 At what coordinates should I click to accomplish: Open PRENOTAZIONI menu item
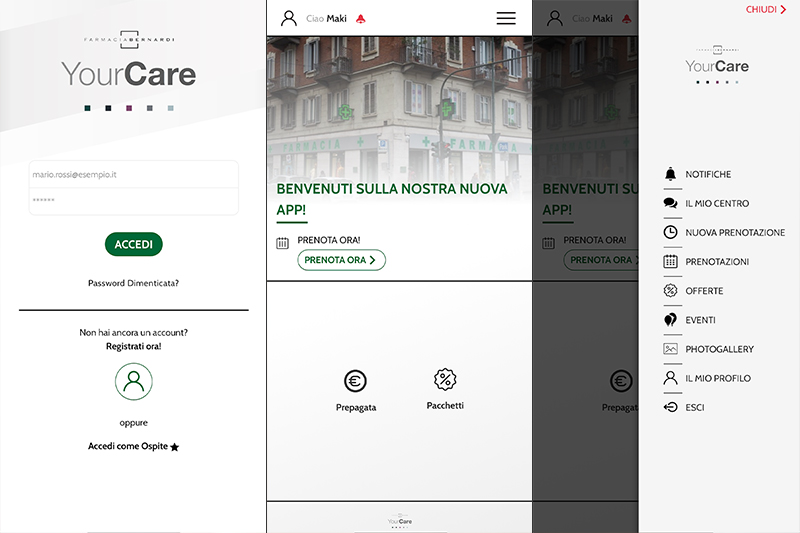(x=717, y=262)
